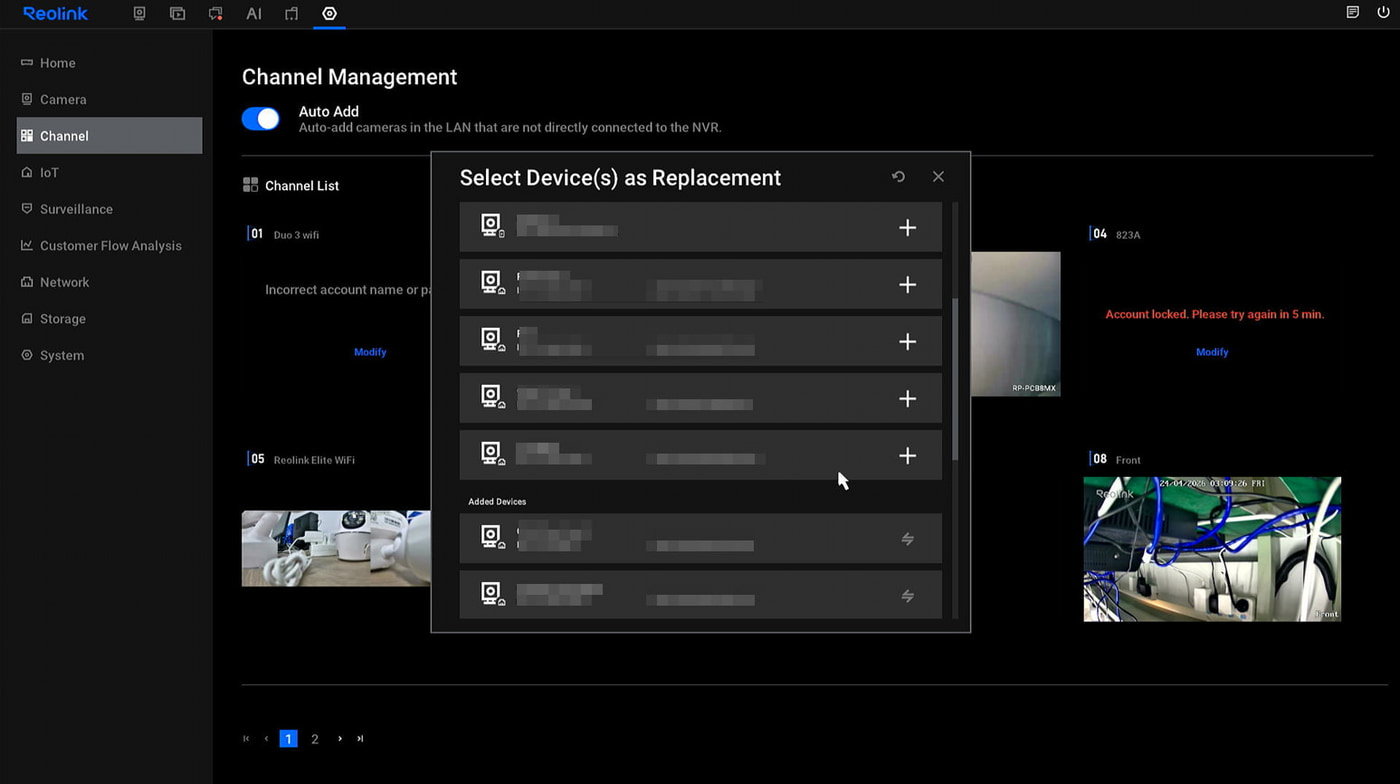Viewport: 1400px width, 784px height.
Task: Click plus on the fourth device row
Action: [907, 399]
